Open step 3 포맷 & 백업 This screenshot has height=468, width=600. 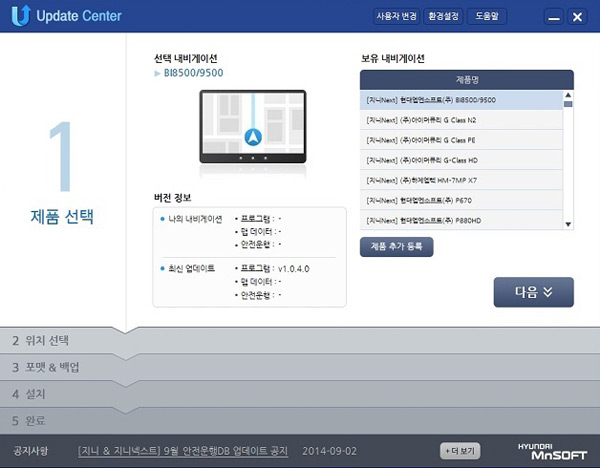click(300, 367)
